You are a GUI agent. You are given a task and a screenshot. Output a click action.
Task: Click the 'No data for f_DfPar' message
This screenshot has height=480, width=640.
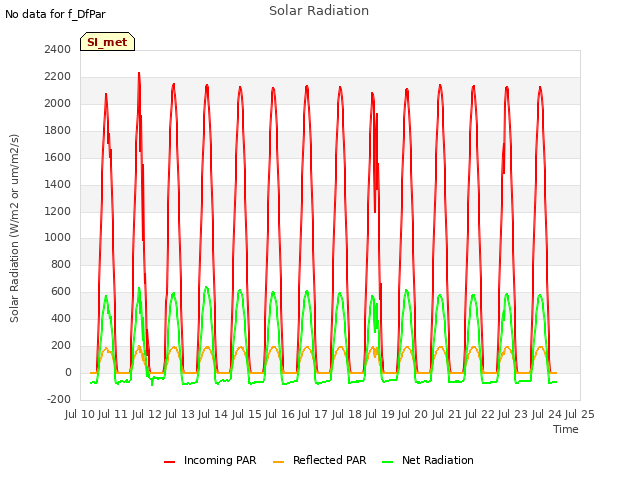coord(55,14)
